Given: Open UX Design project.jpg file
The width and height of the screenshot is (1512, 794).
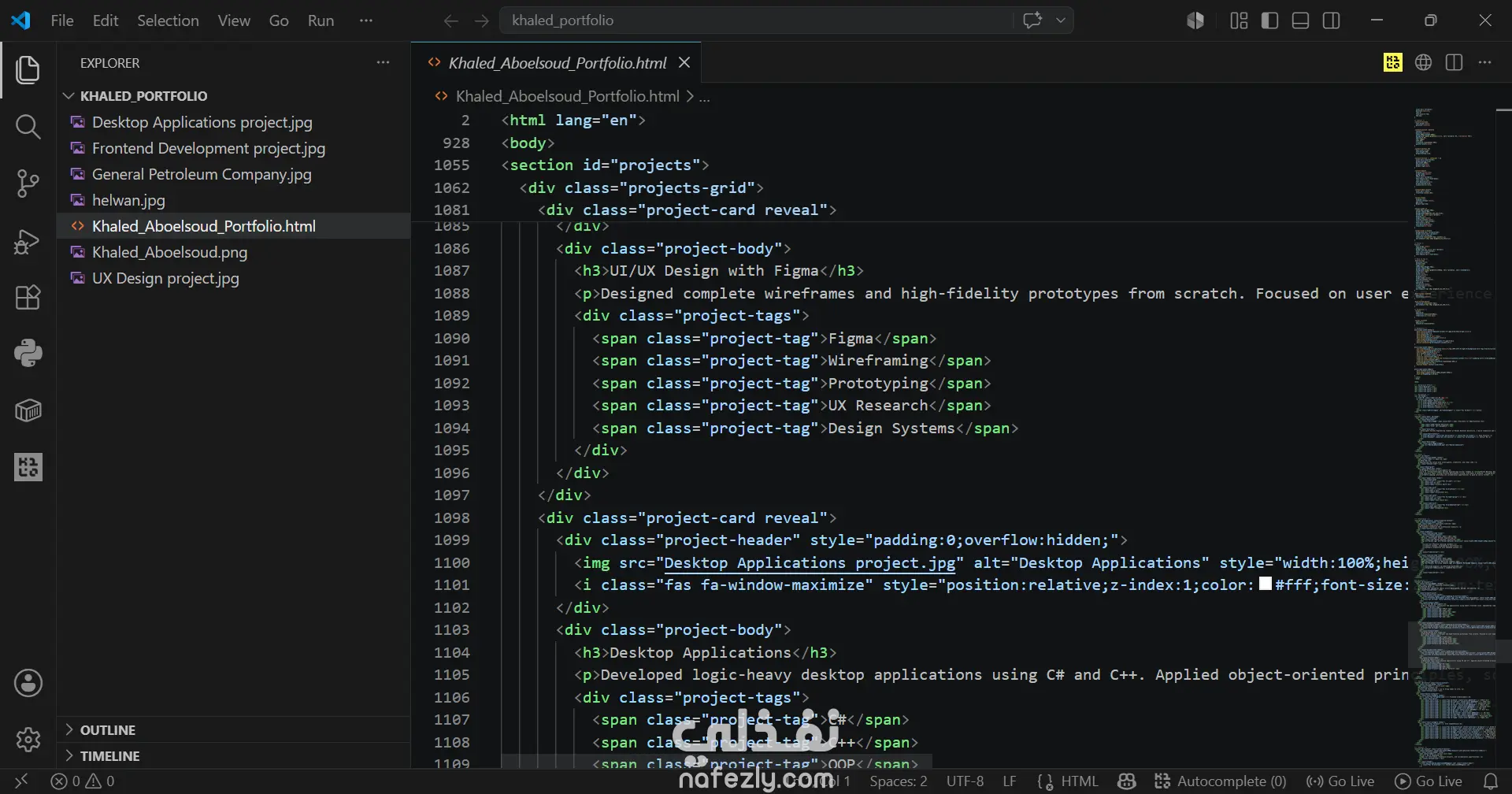Looking at the screenshot, I should 234,278.
